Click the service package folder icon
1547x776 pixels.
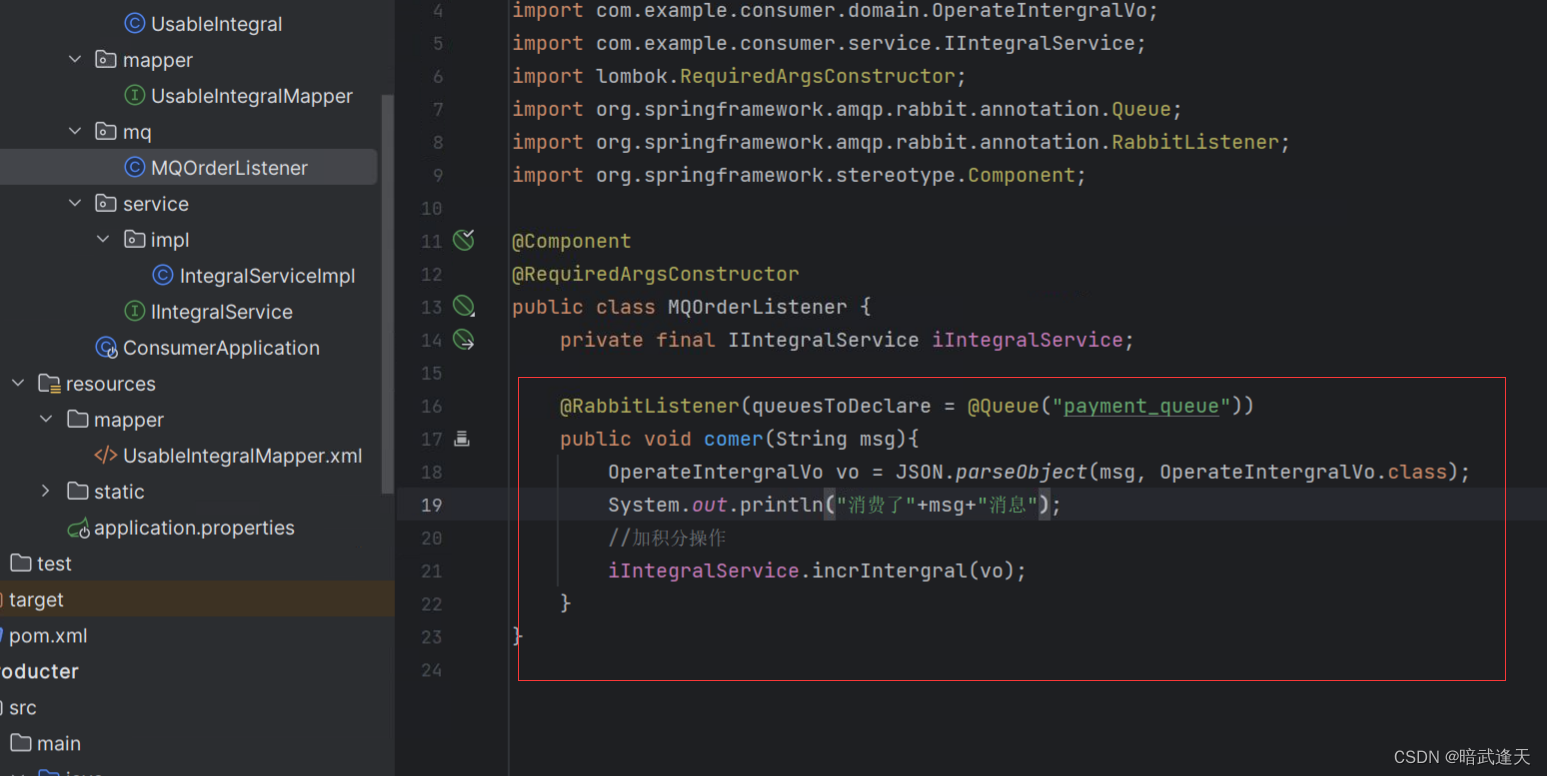tap(105, 204)
